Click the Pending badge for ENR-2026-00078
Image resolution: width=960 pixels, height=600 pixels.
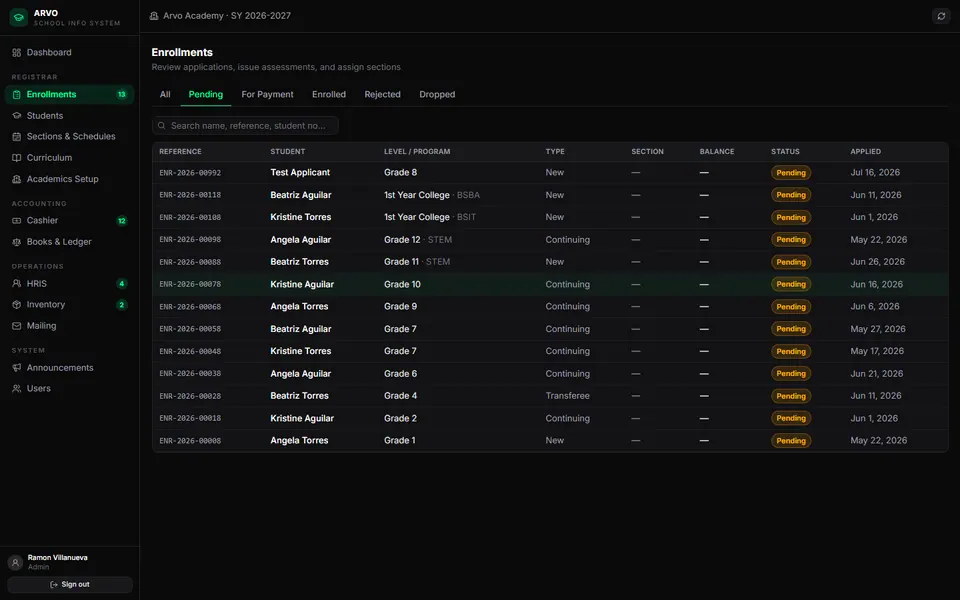(791, 284)
